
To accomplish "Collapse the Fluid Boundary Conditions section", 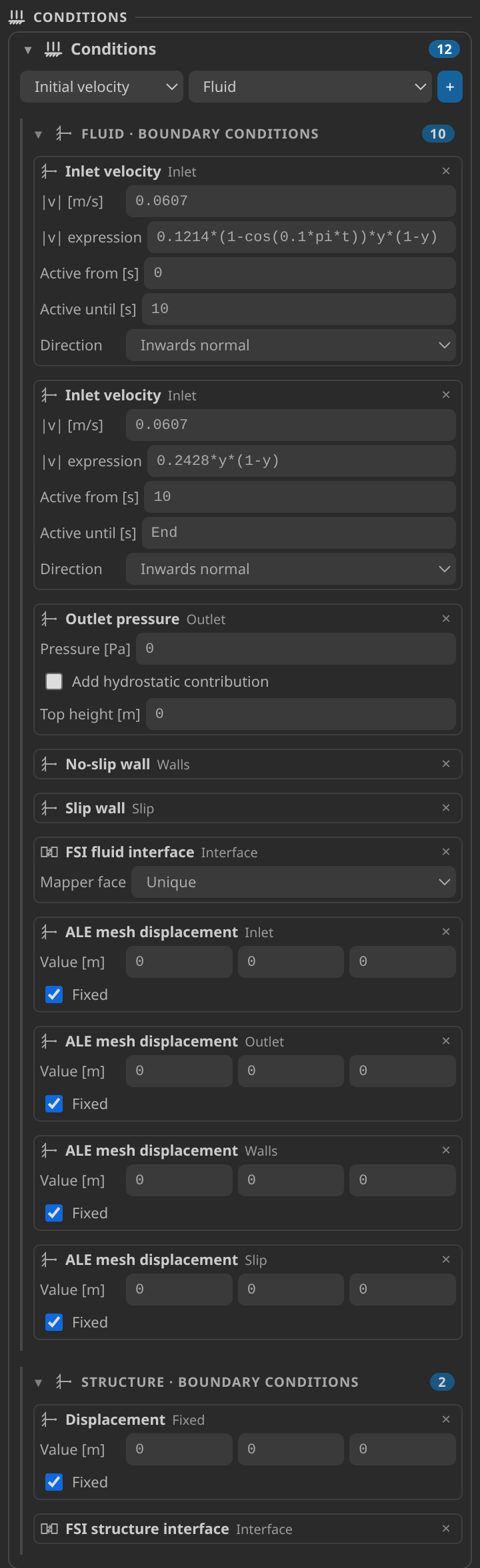I will pos(39,135).
